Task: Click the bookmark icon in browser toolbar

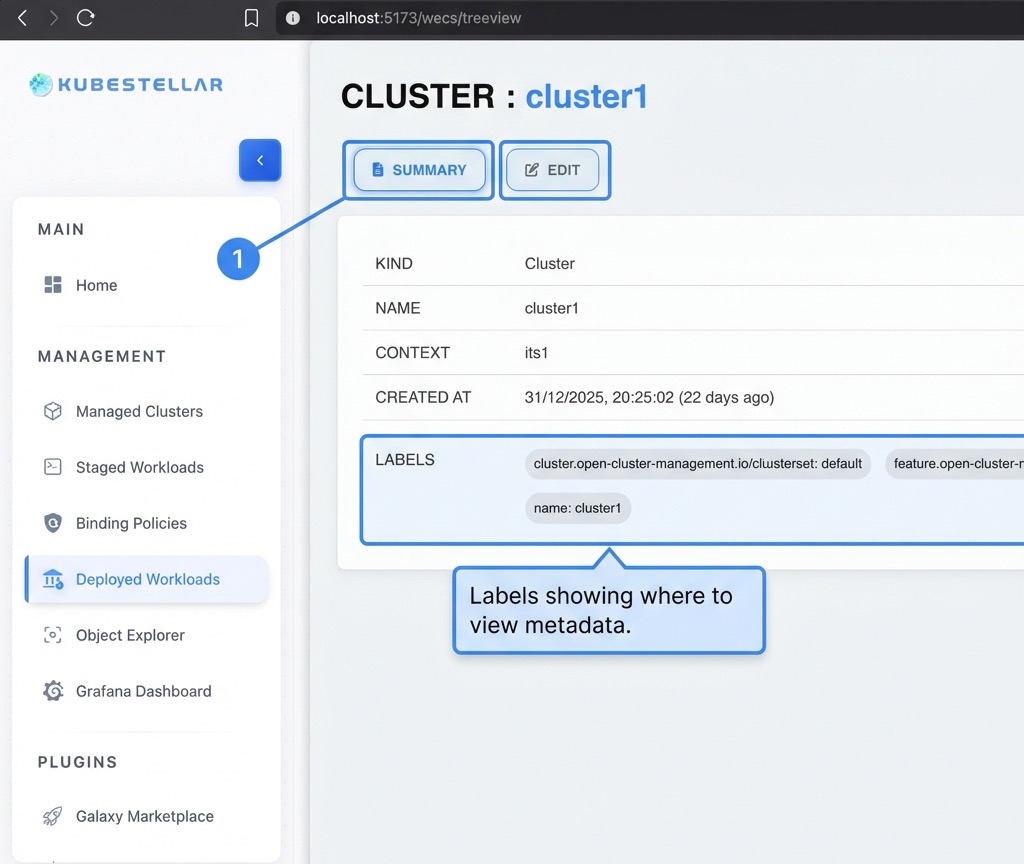Action: (251, 17)
